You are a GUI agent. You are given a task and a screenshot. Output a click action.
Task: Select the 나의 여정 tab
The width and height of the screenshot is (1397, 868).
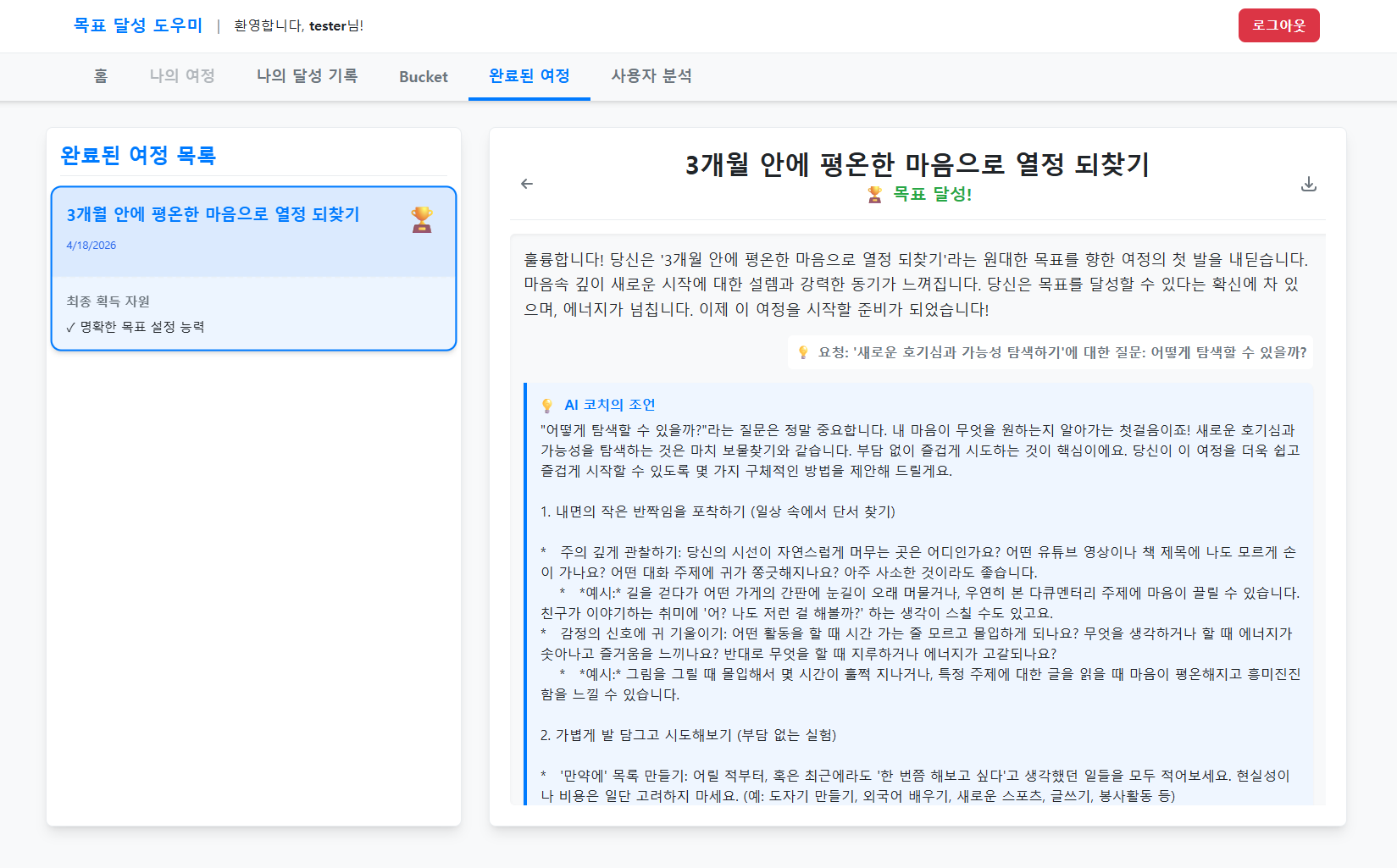(x=182, y=76)
